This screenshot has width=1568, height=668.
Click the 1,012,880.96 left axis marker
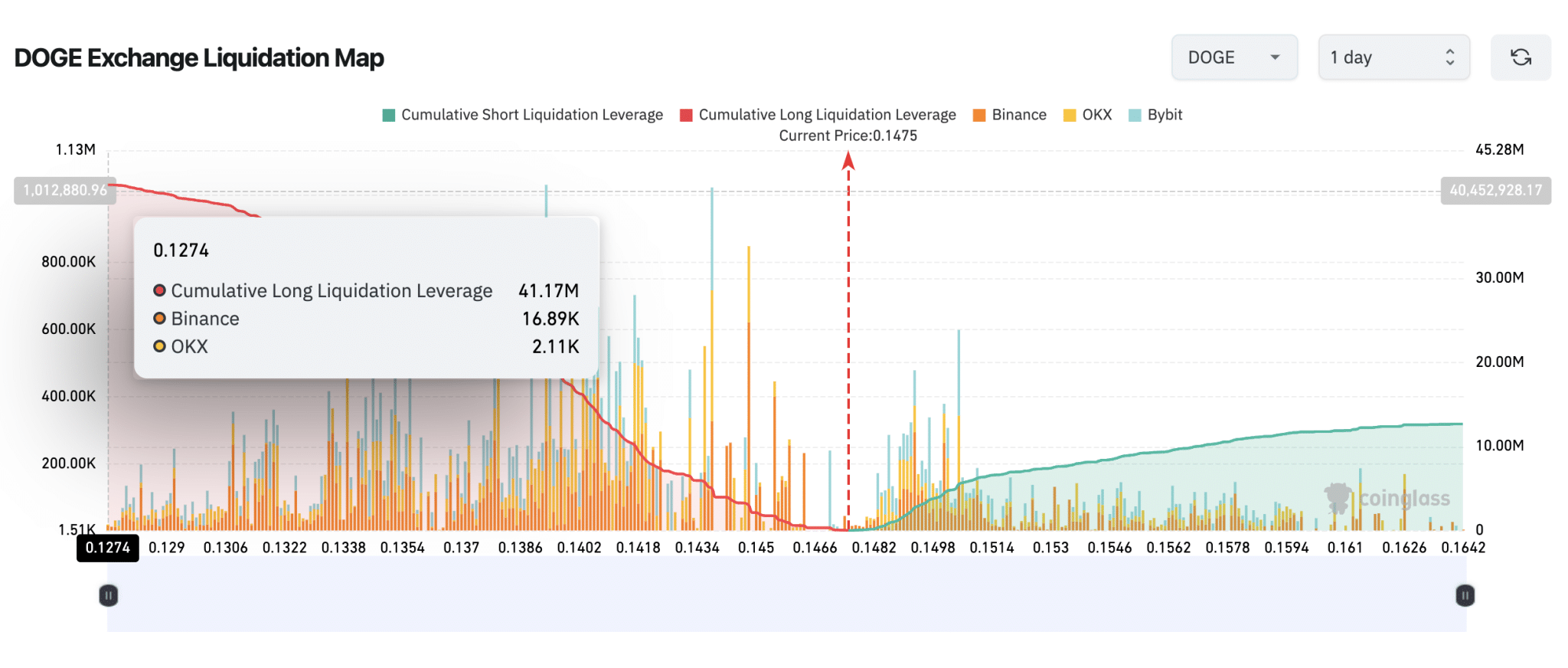(65, 190)
